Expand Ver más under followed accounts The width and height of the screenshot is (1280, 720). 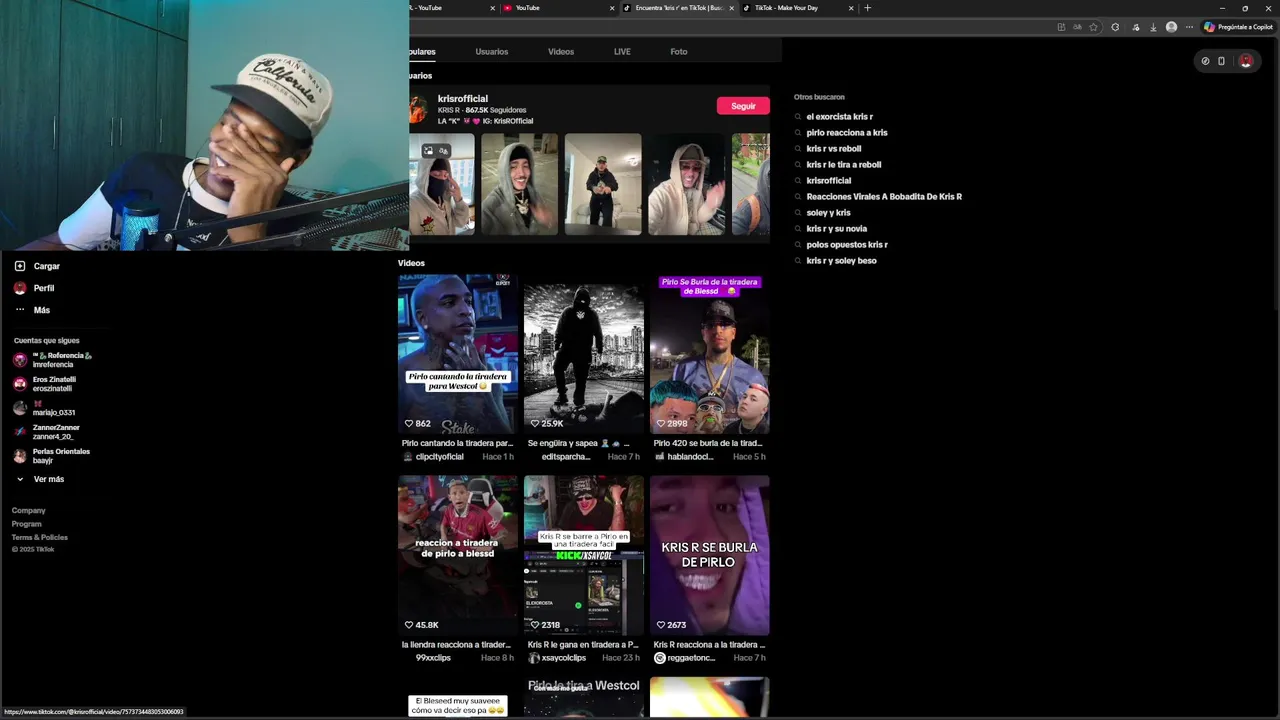(x=40, y=479)
